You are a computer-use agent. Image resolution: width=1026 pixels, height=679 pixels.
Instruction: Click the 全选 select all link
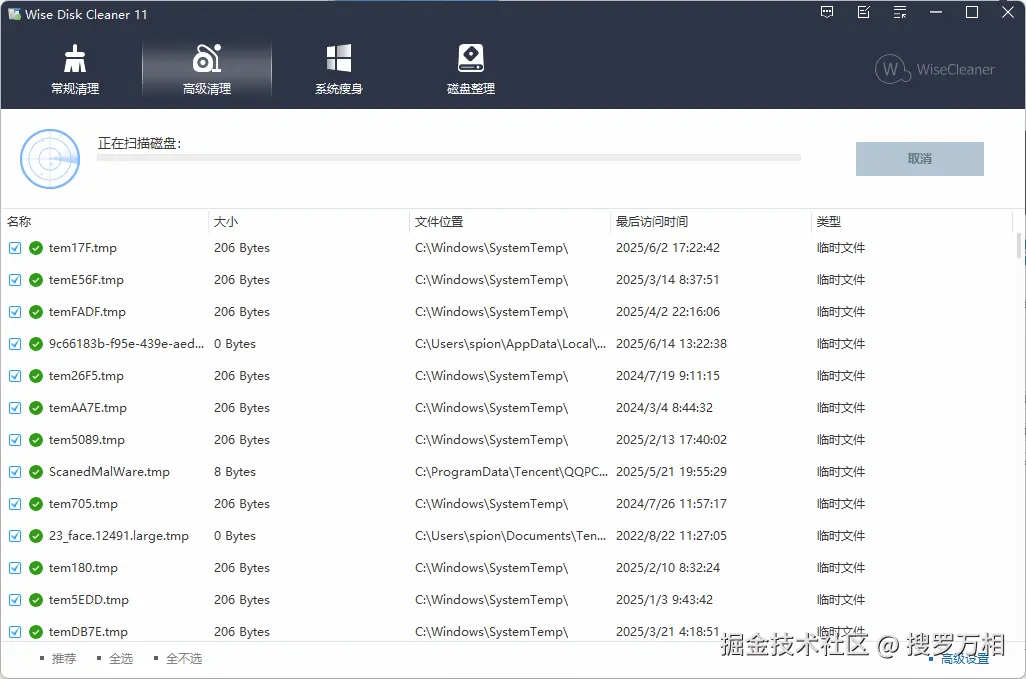(x=121, y=658)
